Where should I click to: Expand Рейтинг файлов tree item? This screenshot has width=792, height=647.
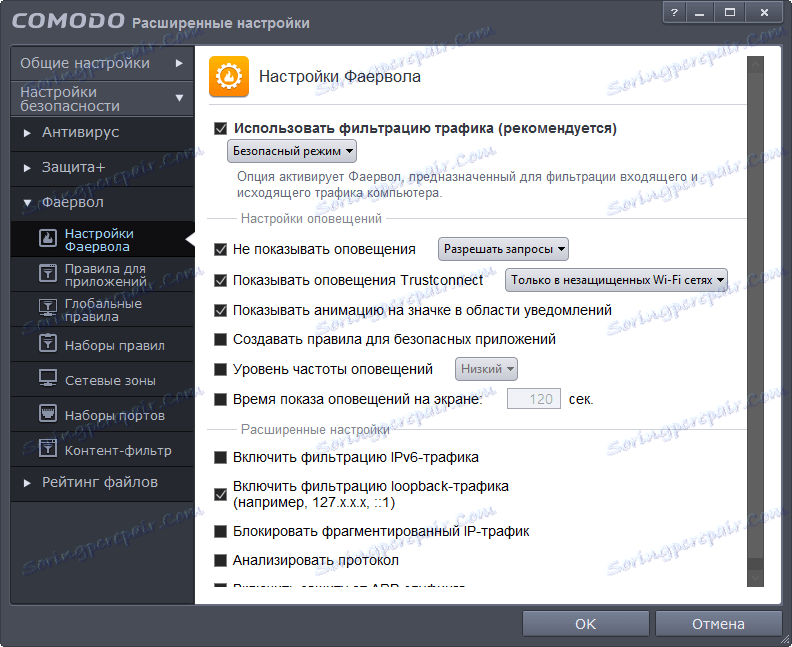pyautogui.click(x=102, y=483)
